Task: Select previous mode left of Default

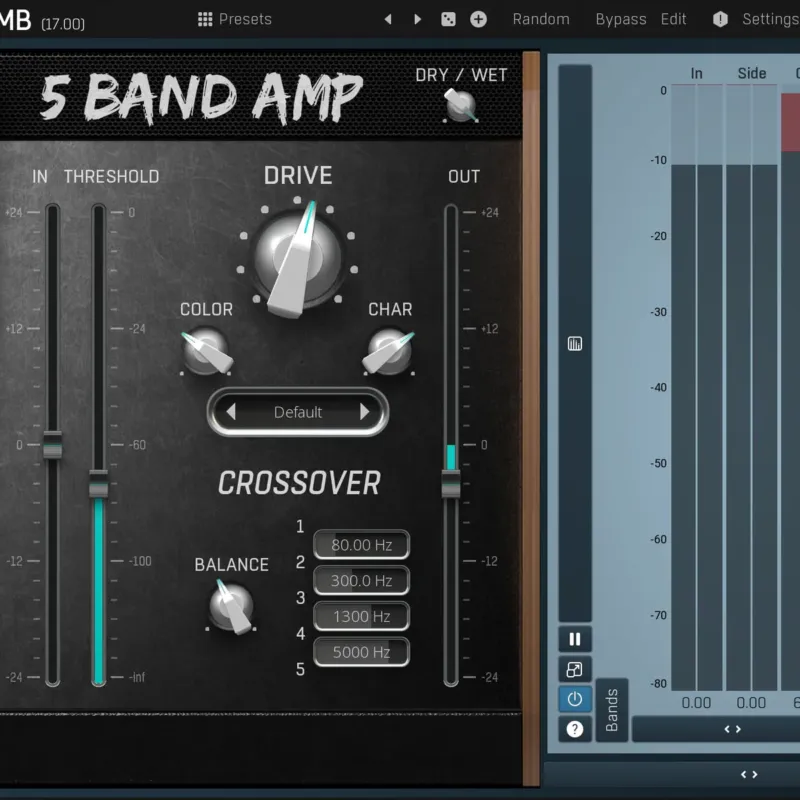Action: [x=231, y=411]
